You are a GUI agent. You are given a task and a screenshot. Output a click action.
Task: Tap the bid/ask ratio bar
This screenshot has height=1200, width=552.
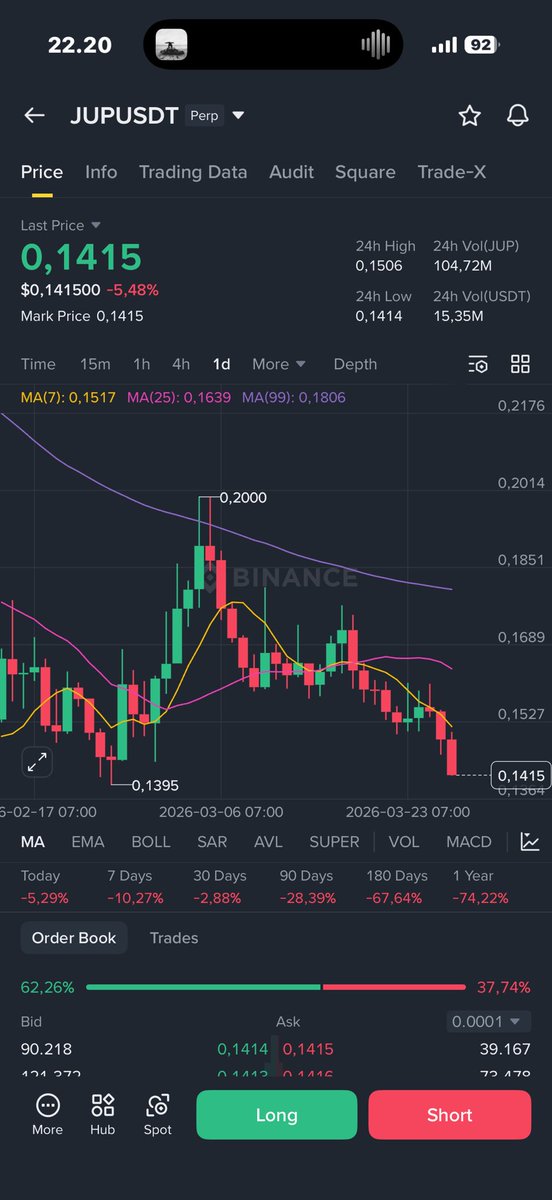pyautogui.click(x=276, y=987)
